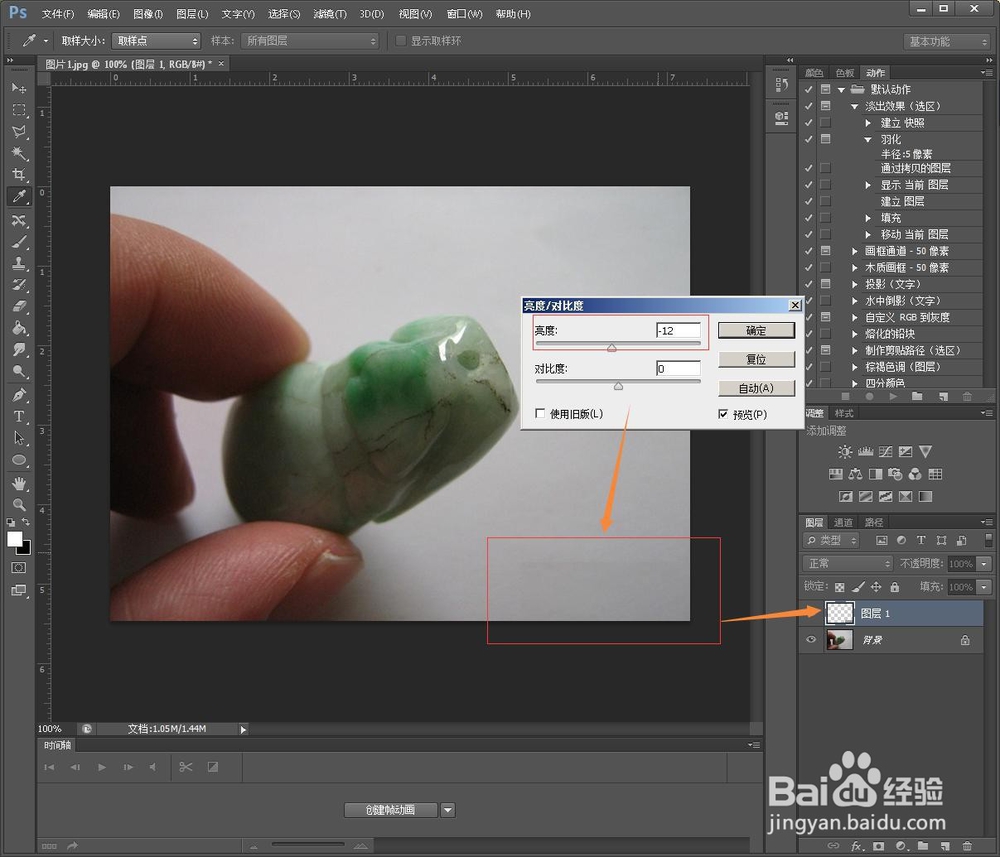
Task: Select the Magic Wand tool
Action: click(18, 153)
